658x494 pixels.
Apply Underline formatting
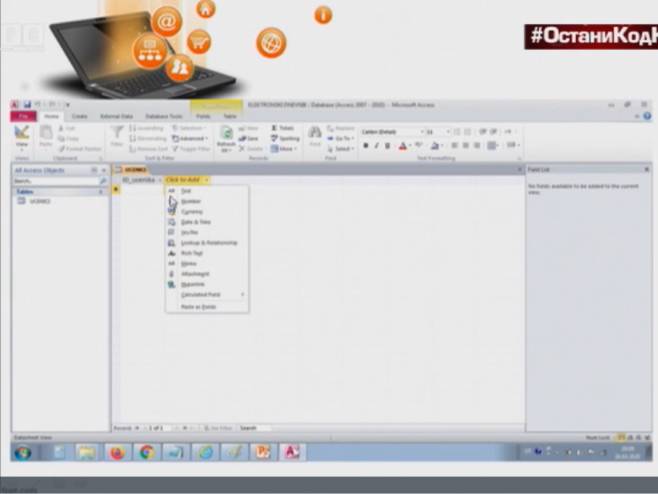point(387,146)
